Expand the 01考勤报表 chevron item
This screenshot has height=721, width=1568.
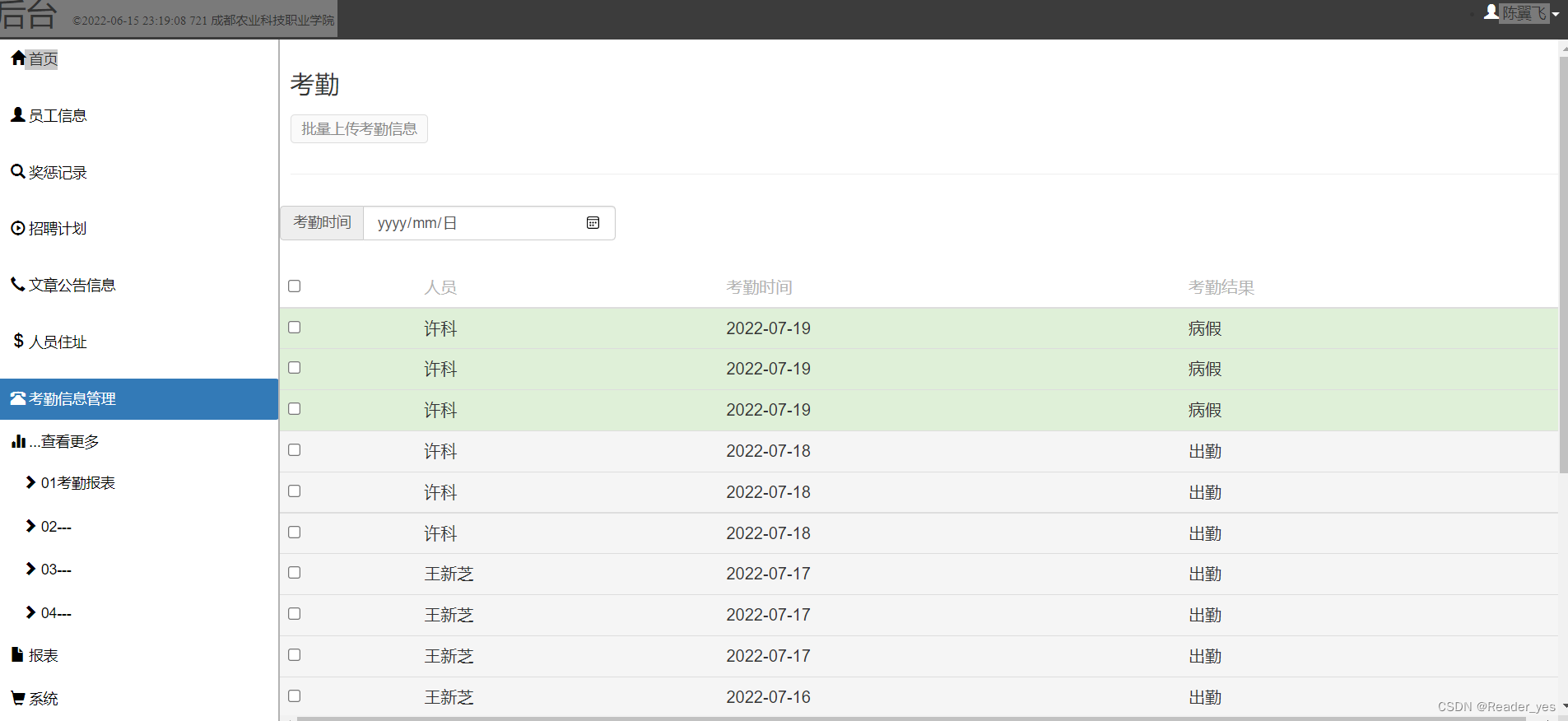[71, 483]
